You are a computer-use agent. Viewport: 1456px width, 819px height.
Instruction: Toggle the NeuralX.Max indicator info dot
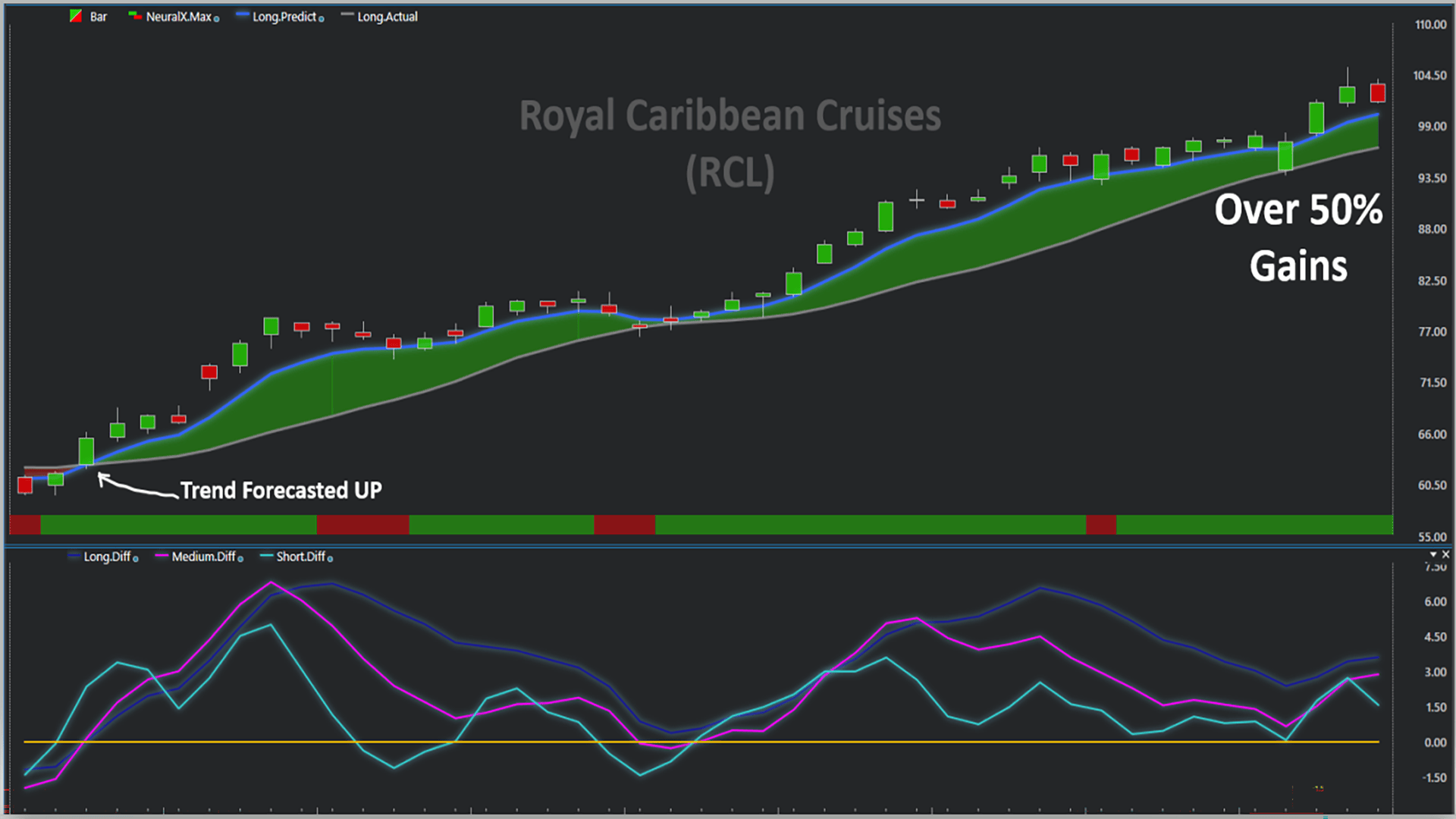point(217,19)
